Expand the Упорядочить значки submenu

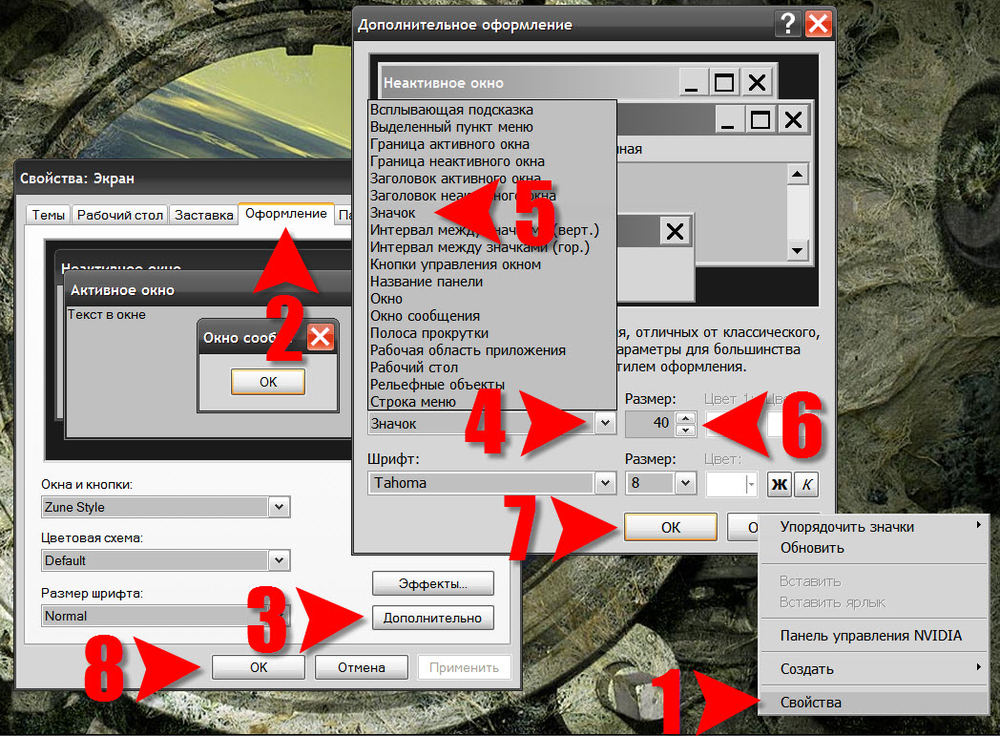(x=872, y=527)
